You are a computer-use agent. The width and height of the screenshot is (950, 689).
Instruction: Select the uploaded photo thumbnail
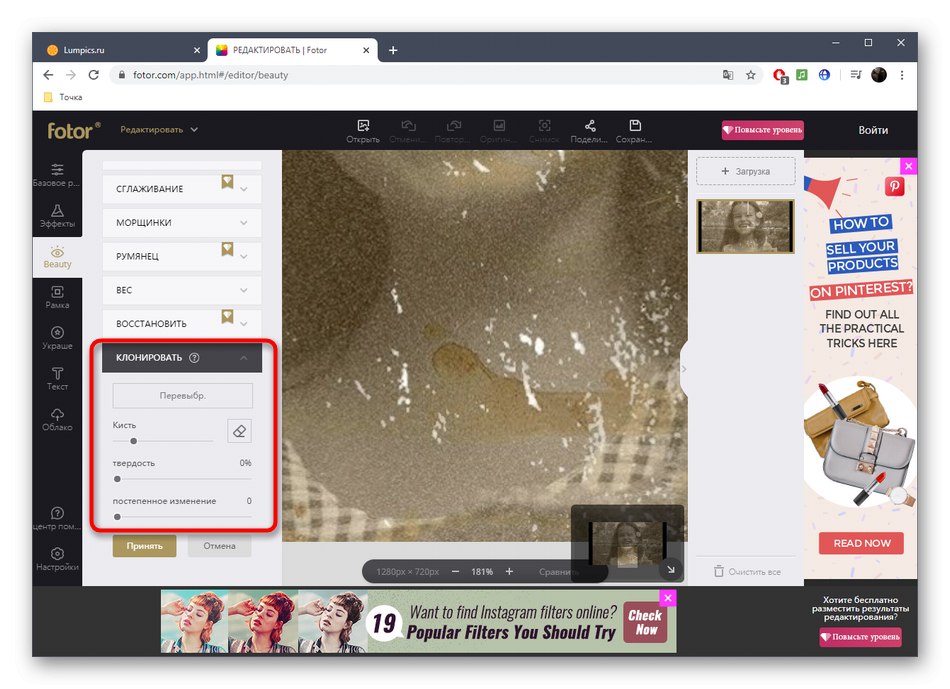click(745, 227)
